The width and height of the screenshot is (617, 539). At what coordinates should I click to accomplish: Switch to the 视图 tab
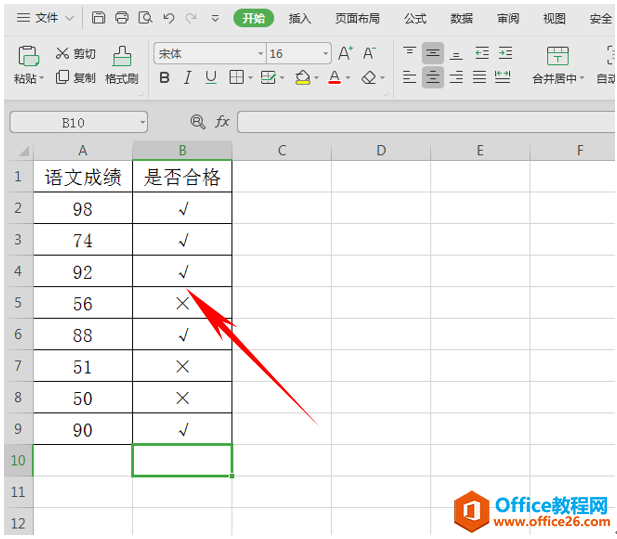click(x=554, y=18)
